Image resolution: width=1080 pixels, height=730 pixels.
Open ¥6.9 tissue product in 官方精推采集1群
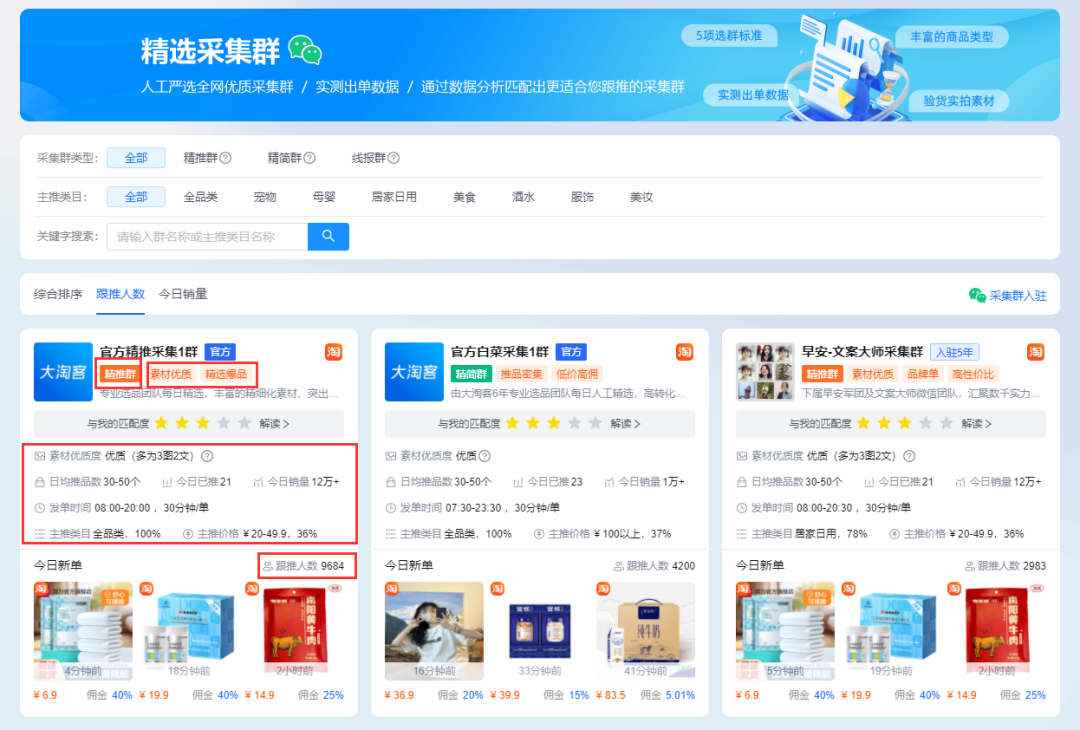pyautogui.click(x=83, y=630)
